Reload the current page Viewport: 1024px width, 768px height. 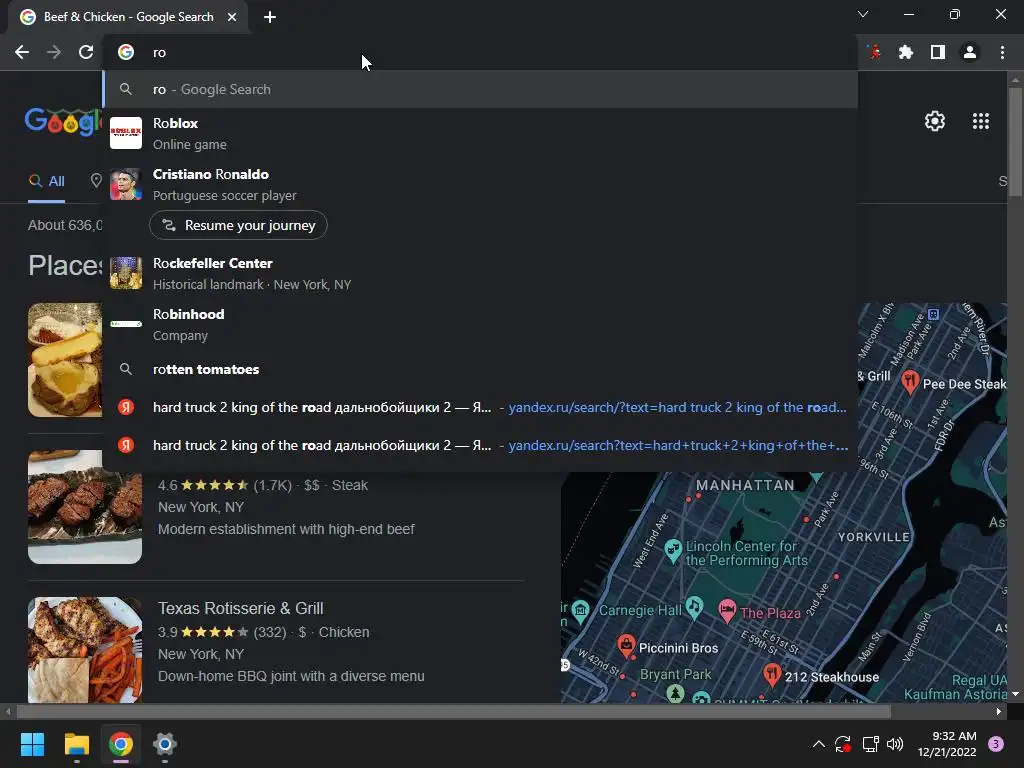[86, 52]
